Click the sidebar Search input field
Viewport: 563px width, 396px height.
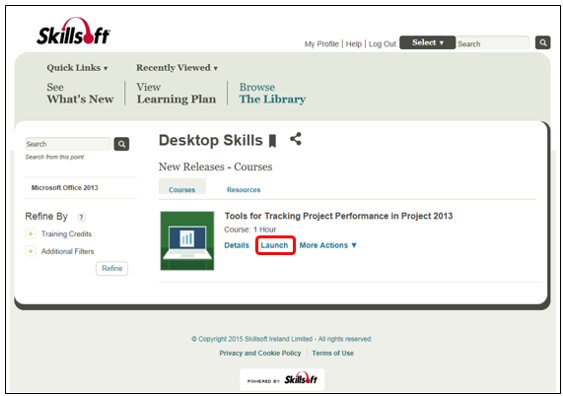68,144
